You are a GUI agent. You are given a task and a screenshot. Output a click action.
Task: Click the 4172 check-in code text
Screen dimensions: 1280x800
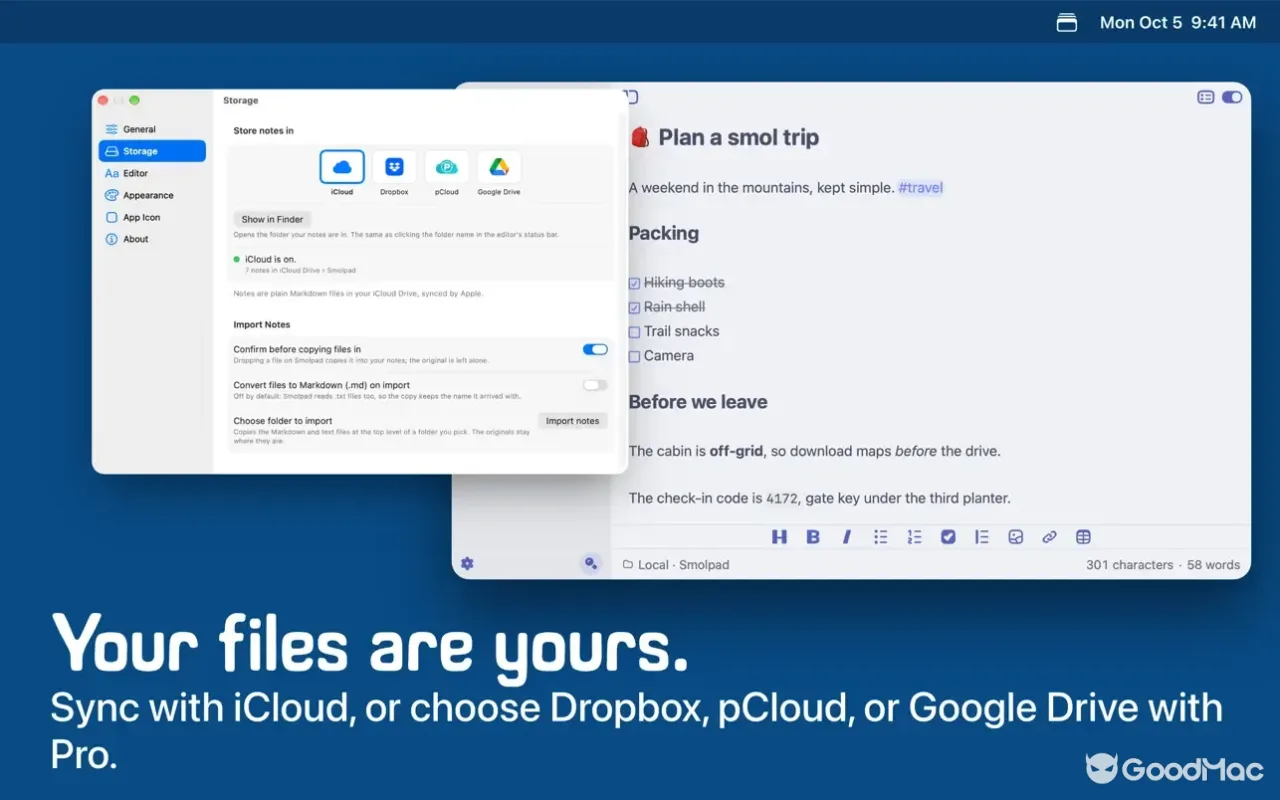pyautogui.click(x=782, y=498)
